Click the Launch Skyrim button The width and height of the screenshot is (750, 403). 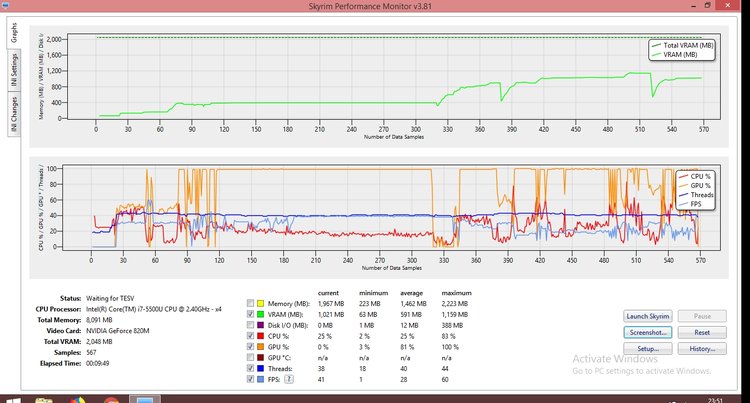point(648,316)
